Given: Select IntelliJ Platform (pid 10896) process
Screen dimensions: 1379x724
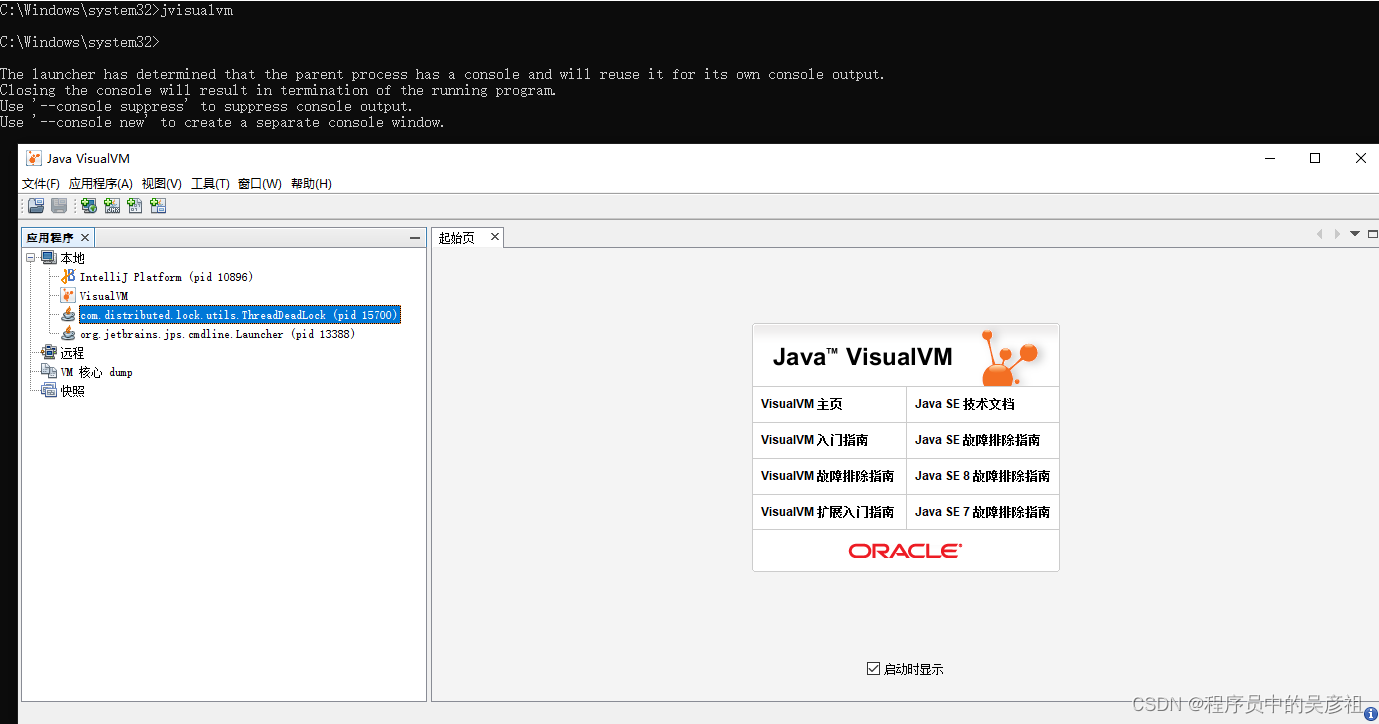Looking at the screenshot, I should [x=166, y=277].
